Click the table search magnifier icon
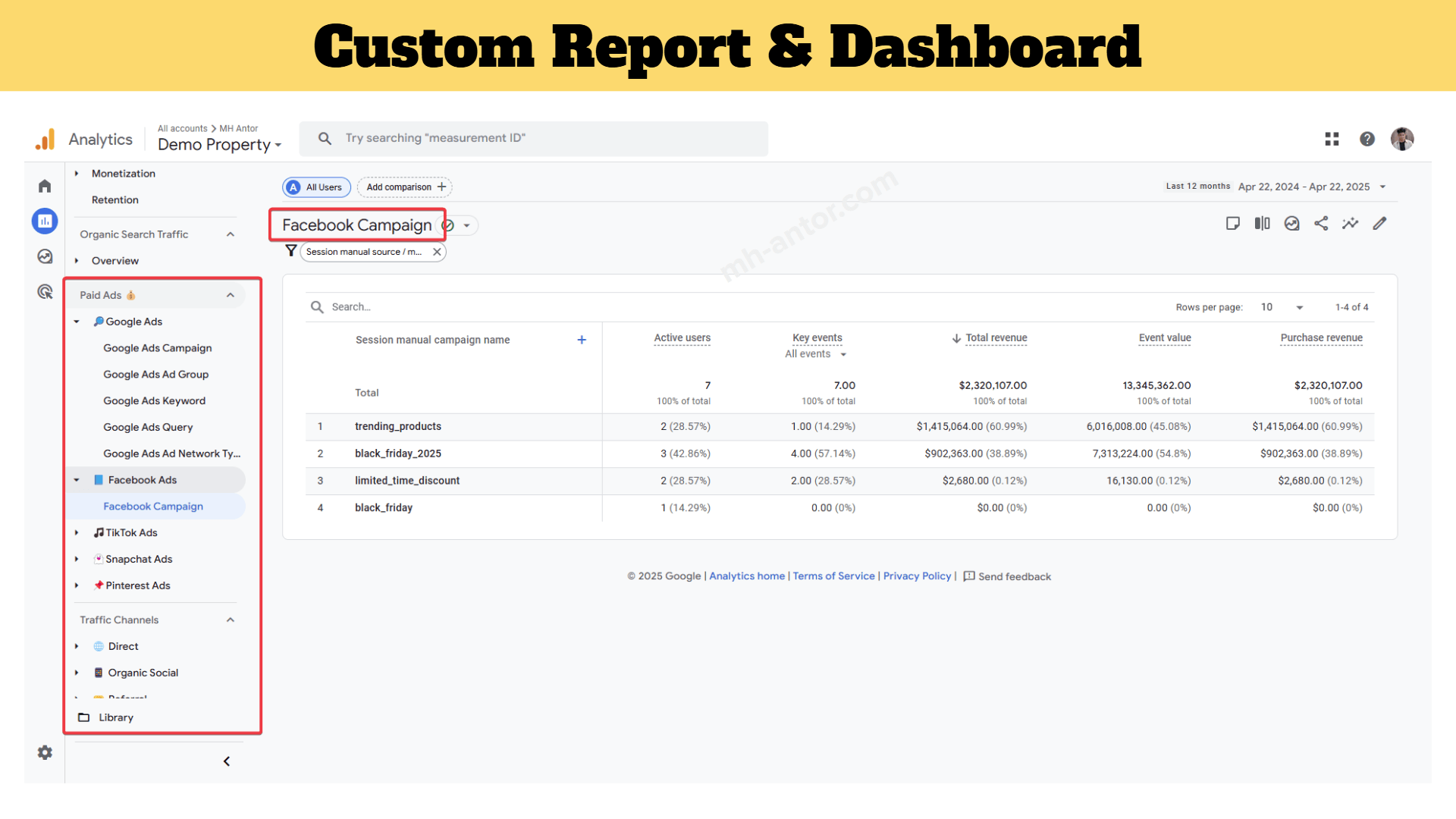 coord(317,307)
